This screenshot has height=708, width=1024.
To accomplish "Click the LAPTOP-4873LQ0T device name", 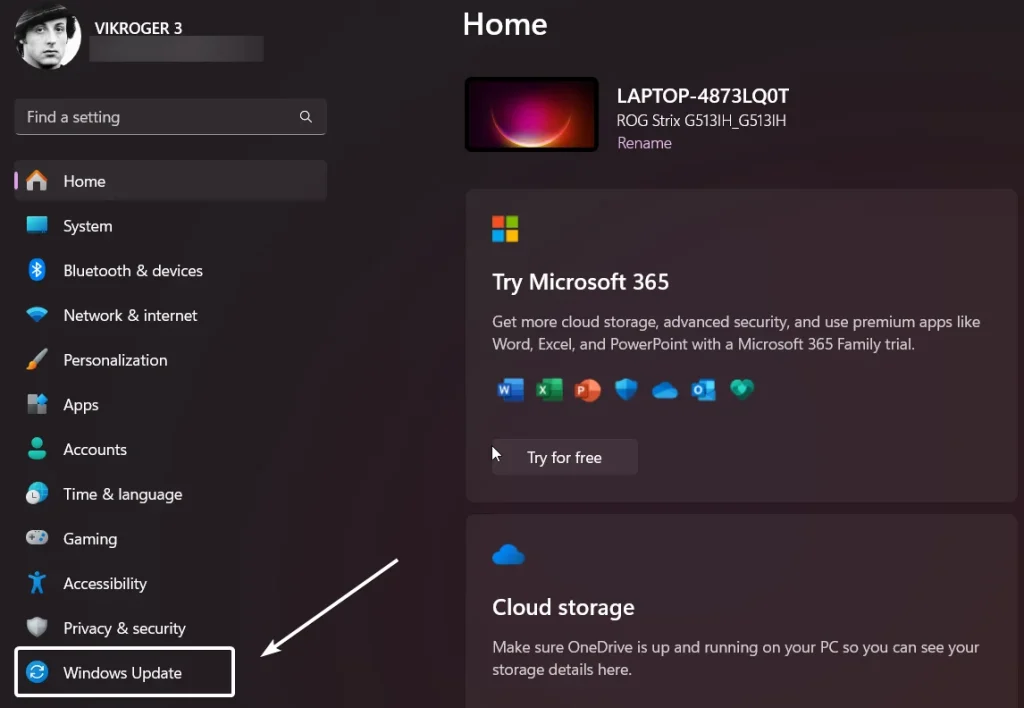I will [x=703, y=96].
